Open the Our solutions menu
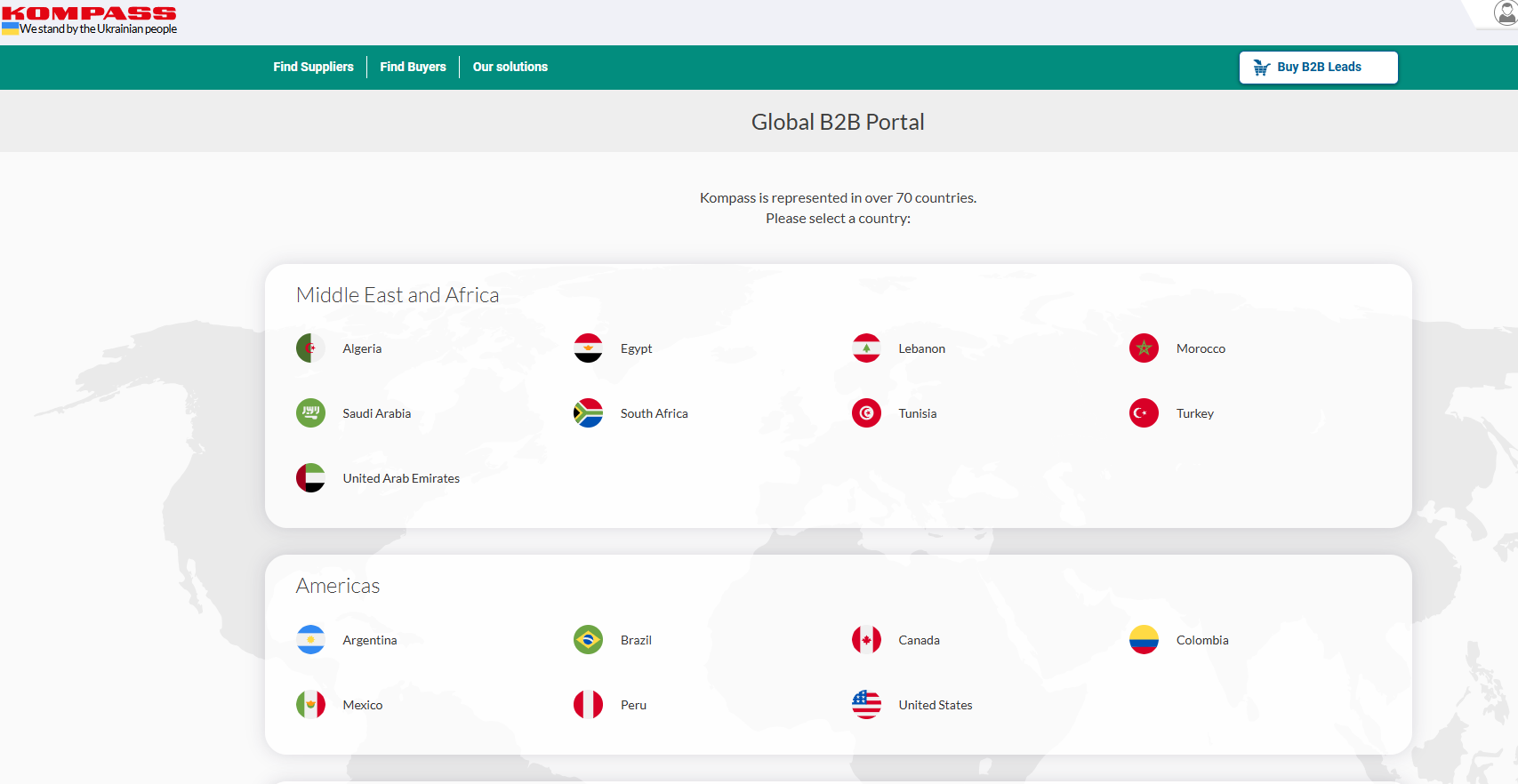This screenshot has height=784, width=1518. coord(510,67)
